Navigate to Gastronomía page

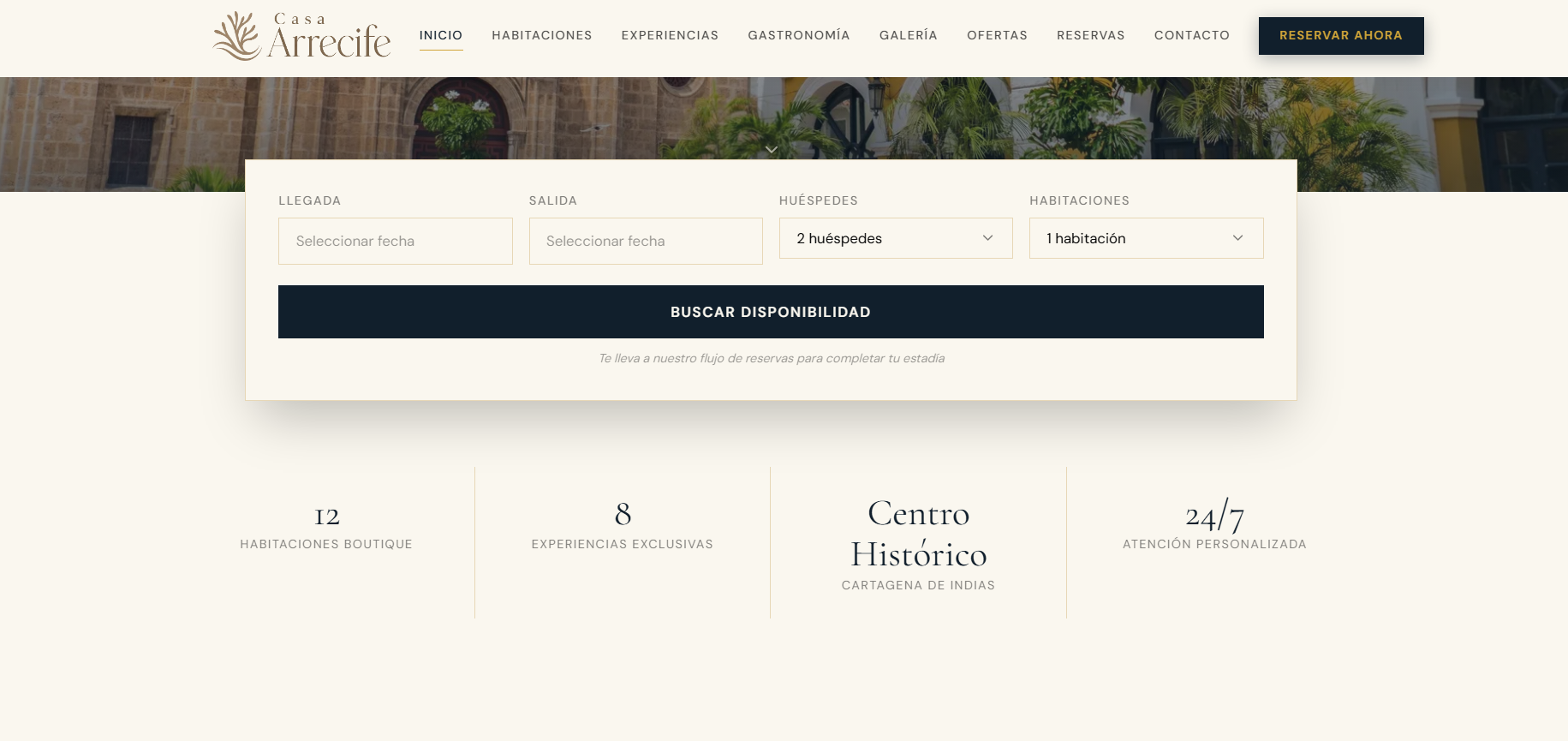(799, 35)
